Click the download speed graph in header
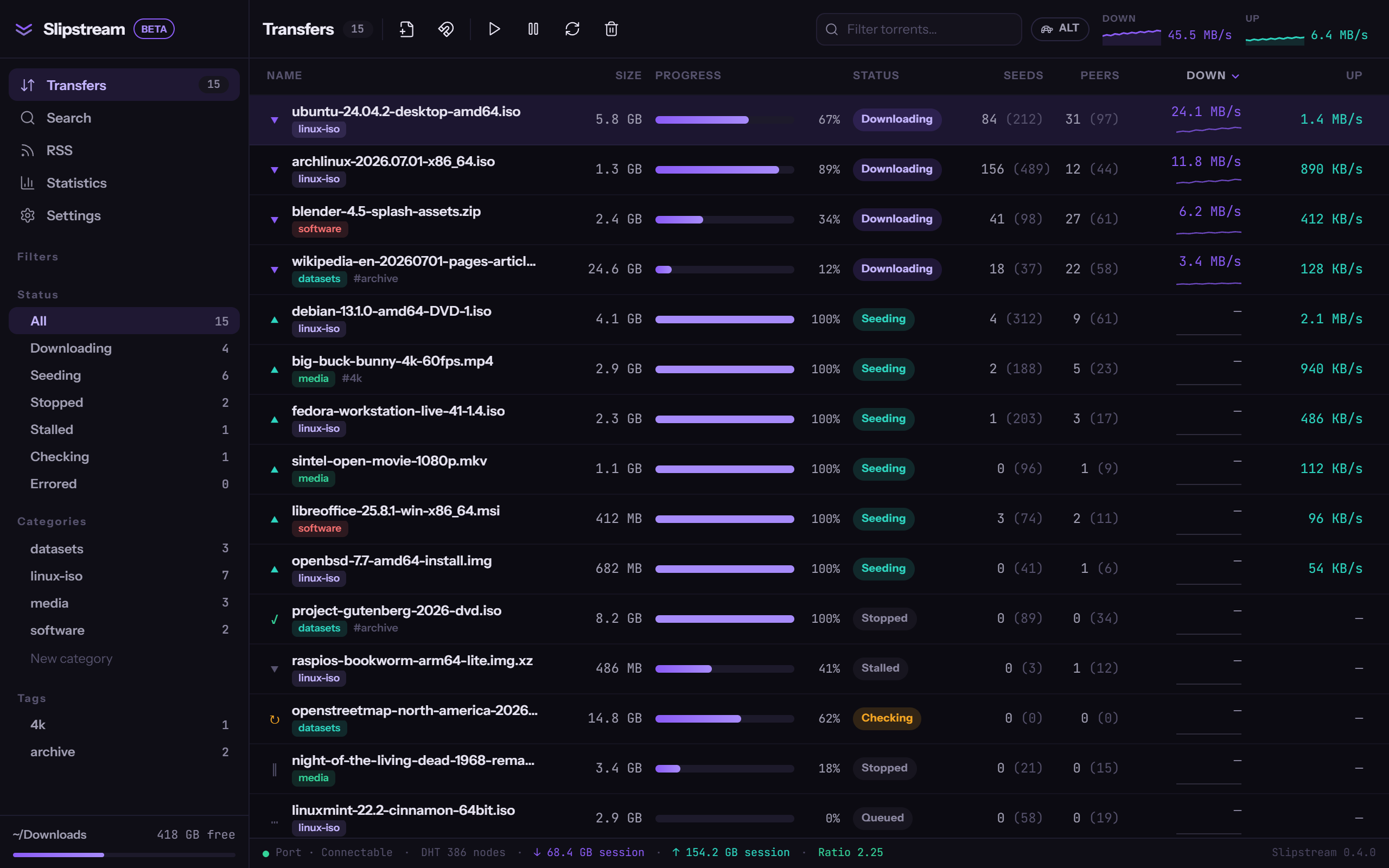Screen dimensions: 1389x868 click(1131, 36)
